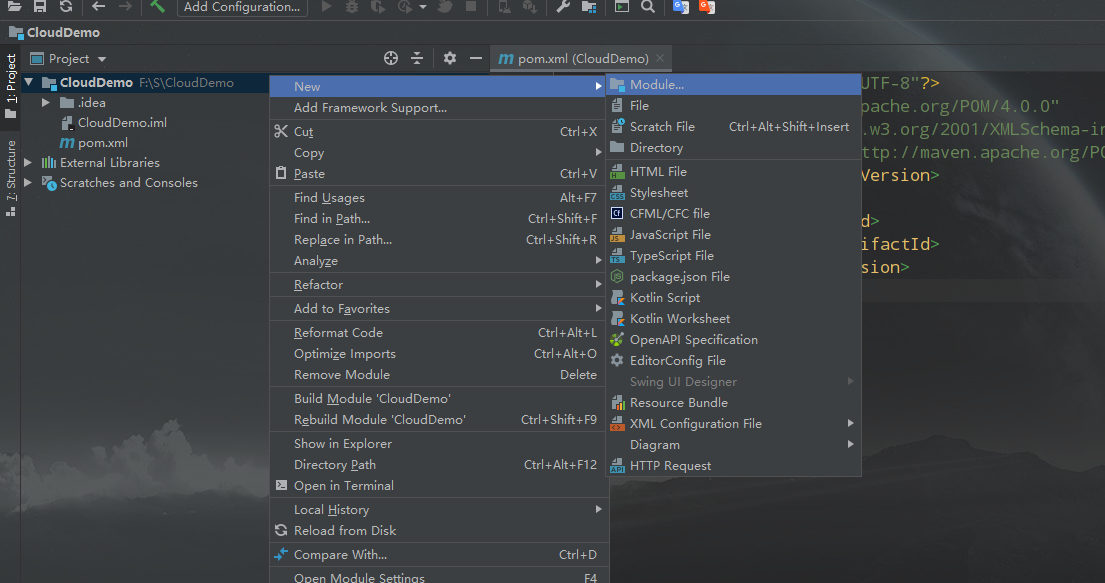Viewport: 1105px width, 583px height.
Task: Expand the .idea folder
Action: pos(46,103)
